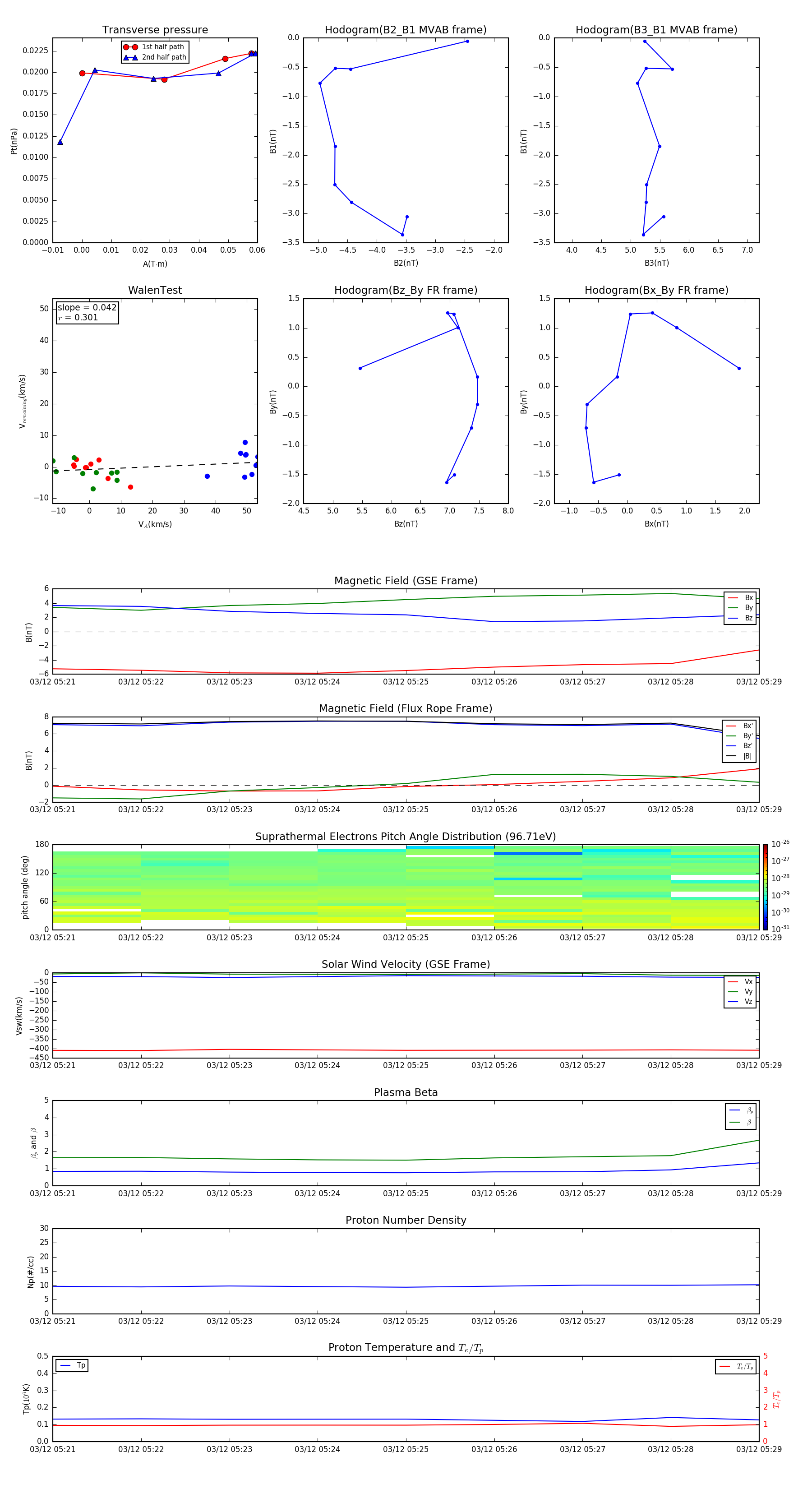Select the |B| legend entry

coord(739,756)
